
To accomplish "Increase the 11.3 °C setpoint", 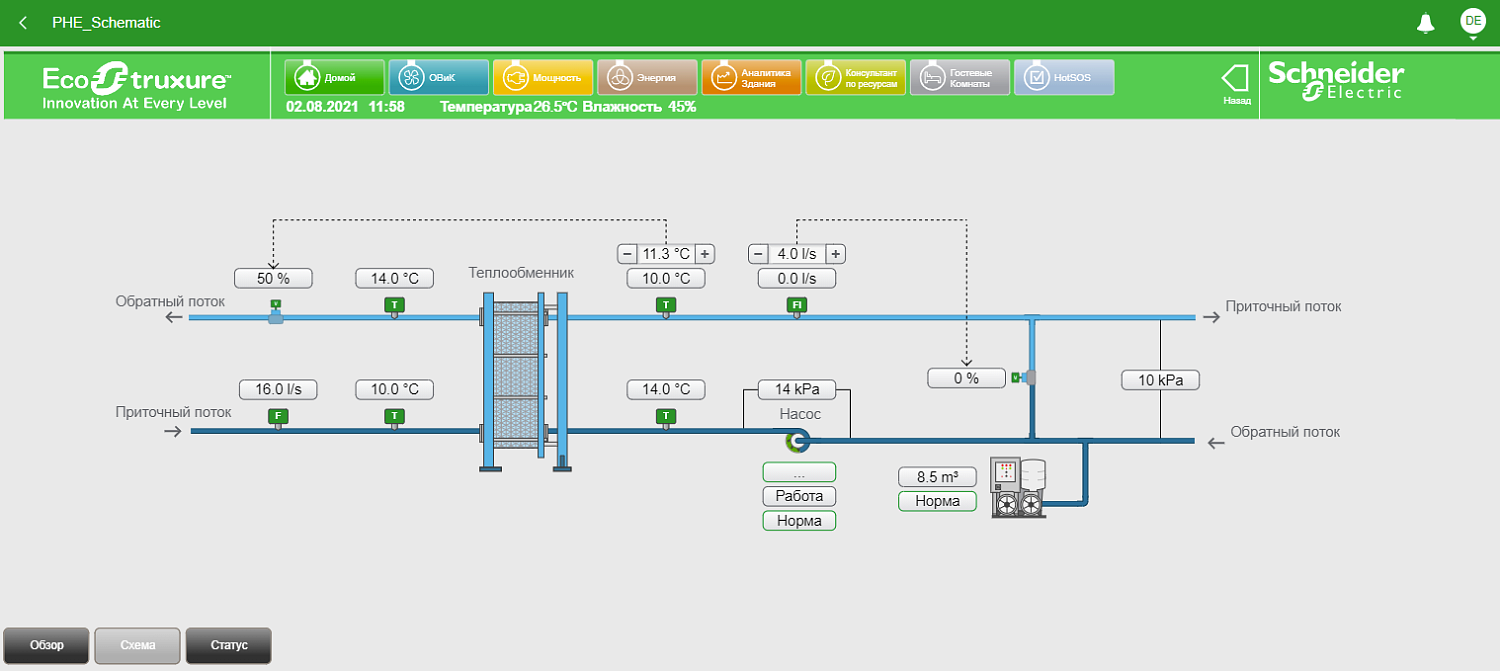I will tap(704, 254).
